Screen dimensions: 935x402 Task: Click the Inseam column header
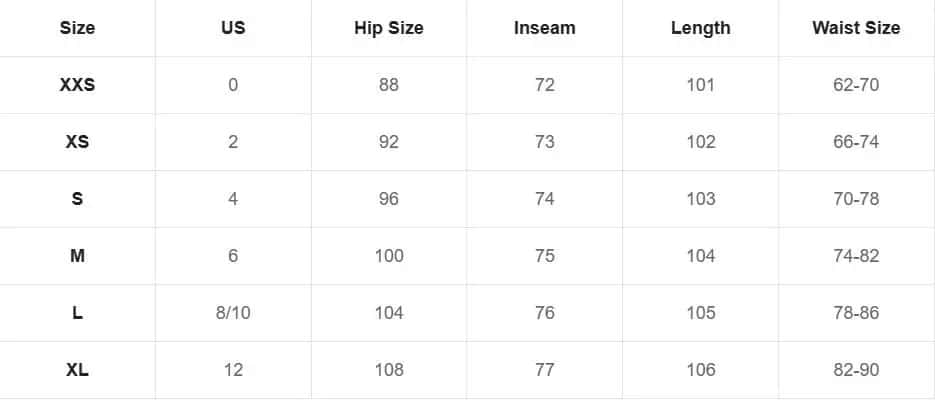point(545,28)
